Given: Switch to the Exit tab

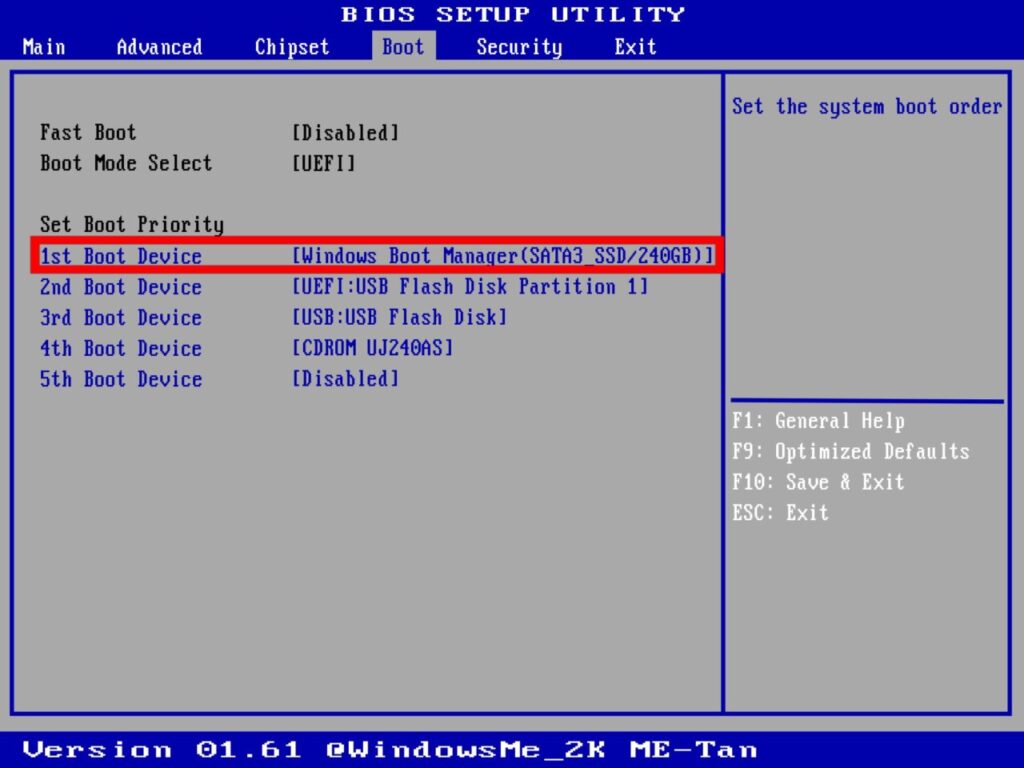Looking at the screenshot, I should (x=635, y=46).
